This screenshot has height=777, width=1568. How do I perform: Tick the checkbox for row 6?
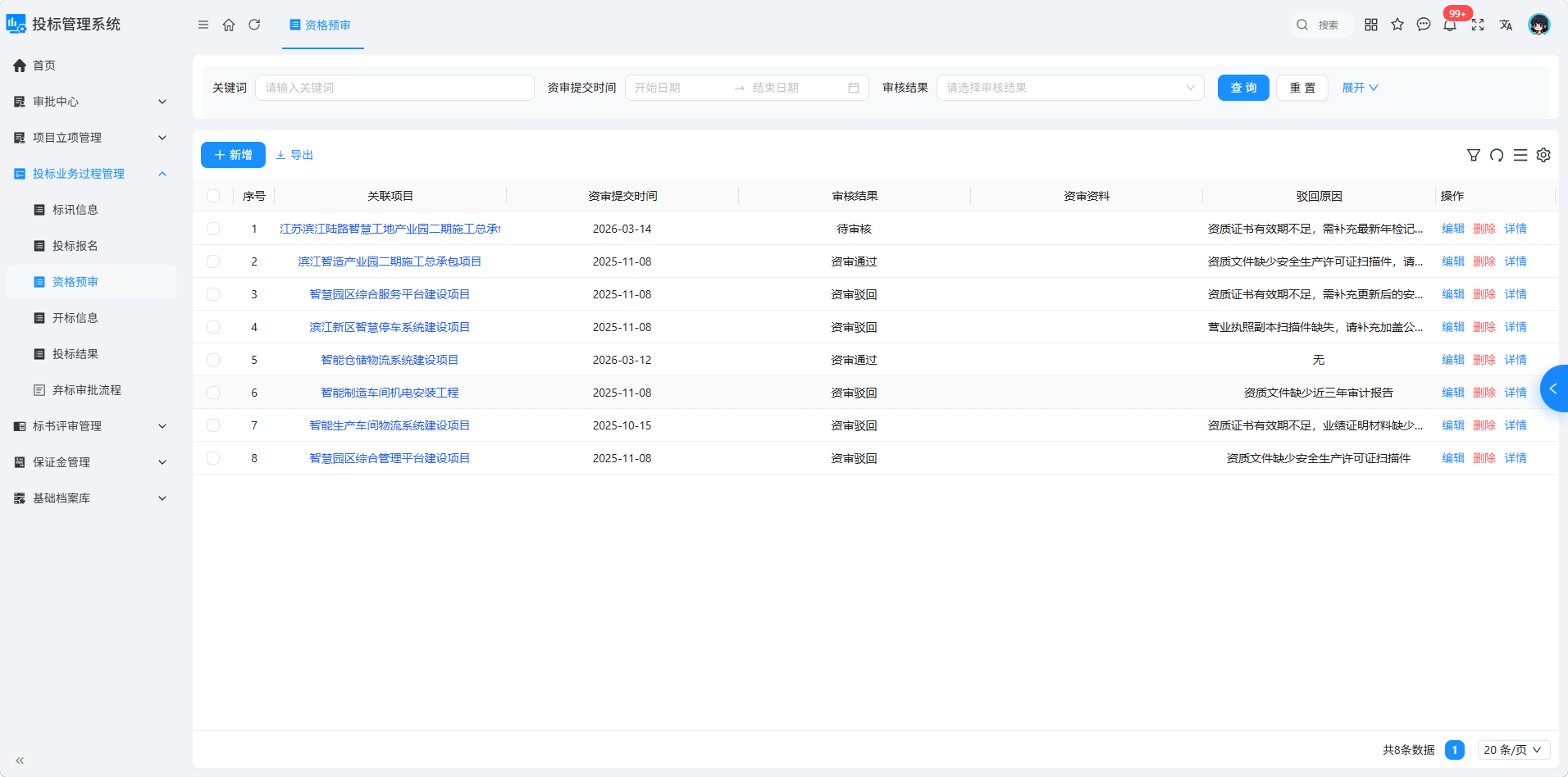click(213, 393)
